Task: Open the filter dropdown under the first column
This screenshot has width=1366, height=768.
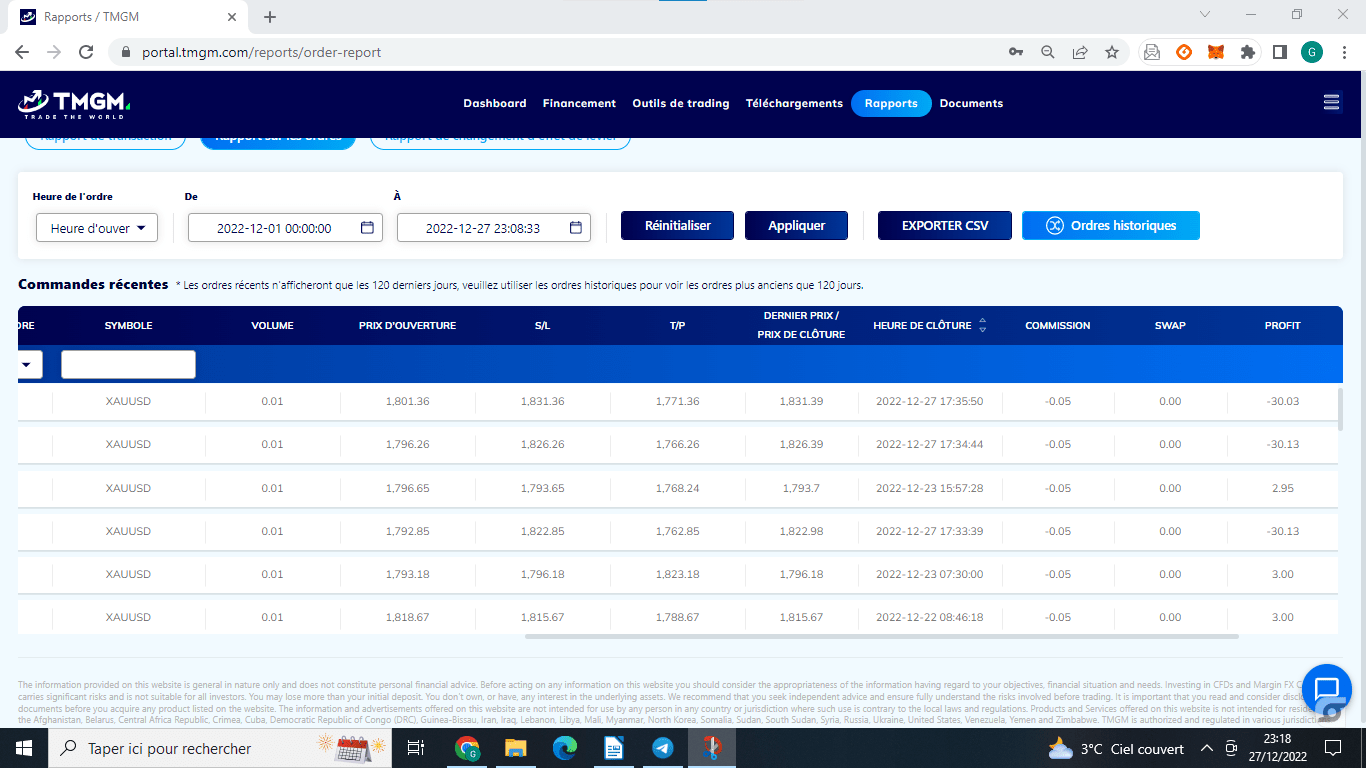Action: [x=30, y=365]
